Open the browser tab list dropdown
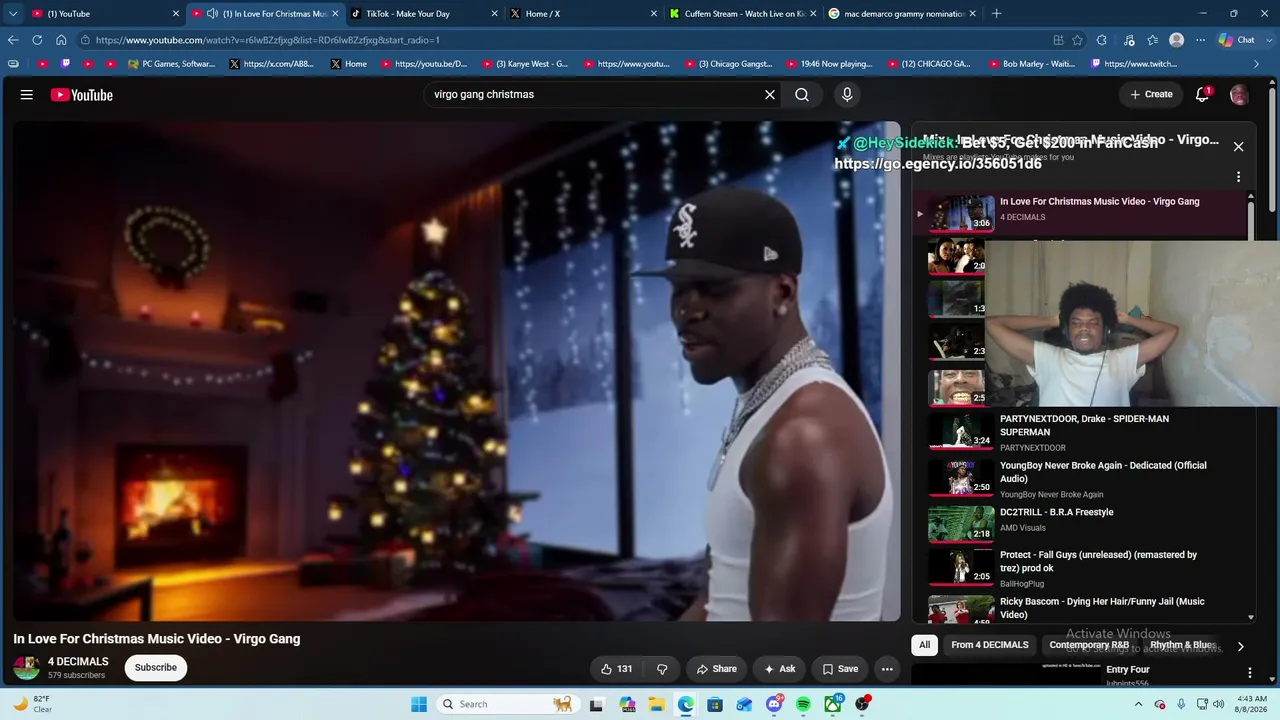Viewport: 1280px width, 720px height. tap(13, 14)
